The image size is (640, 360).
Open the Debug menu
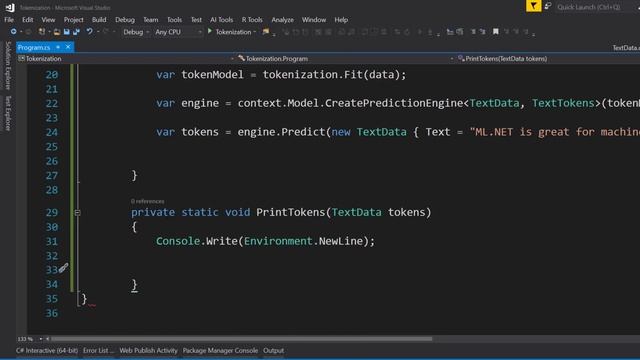[x=125, y=20]
